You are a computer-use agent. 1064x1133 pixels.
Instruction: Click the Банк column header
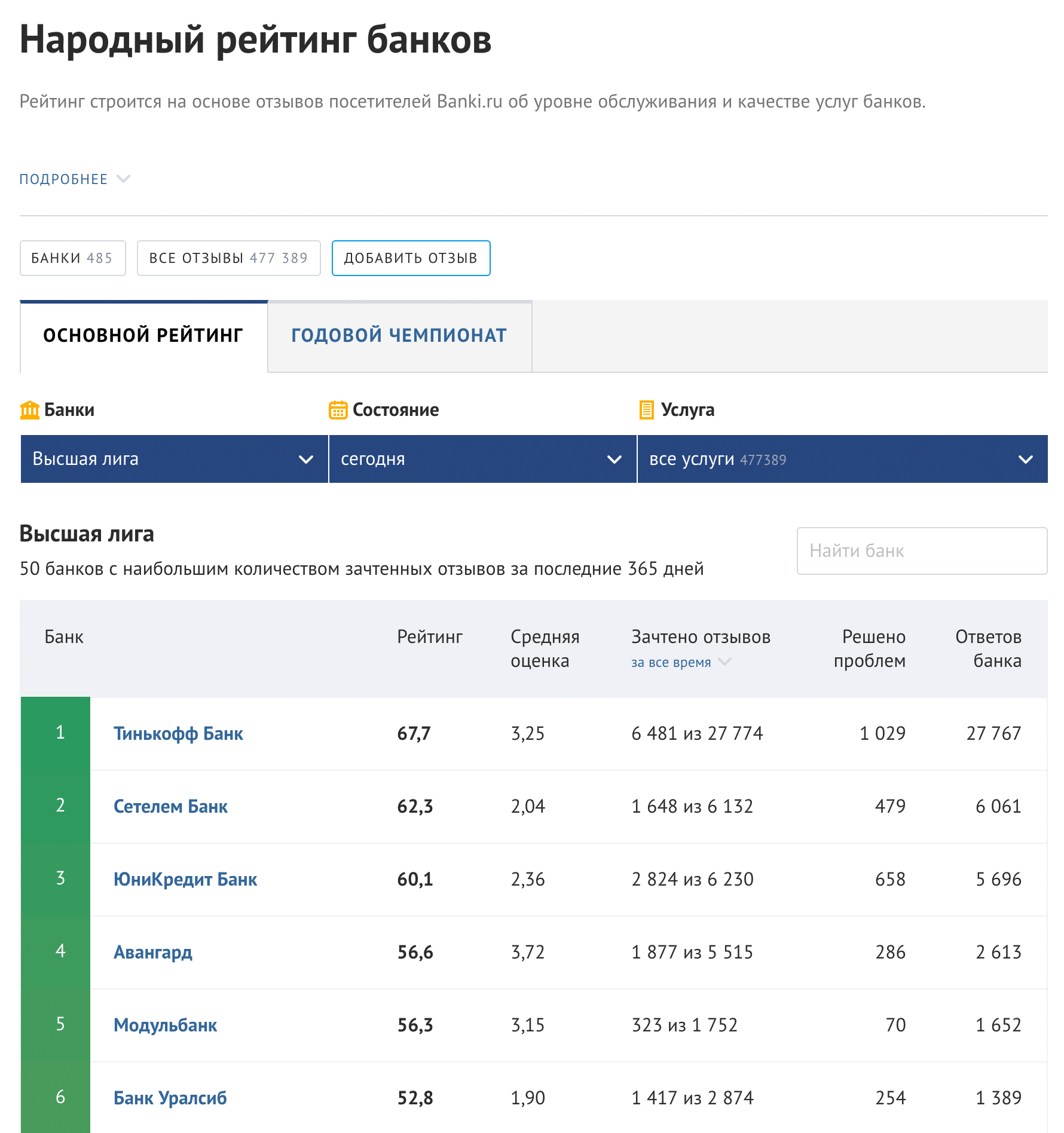[x=64, y=637]
